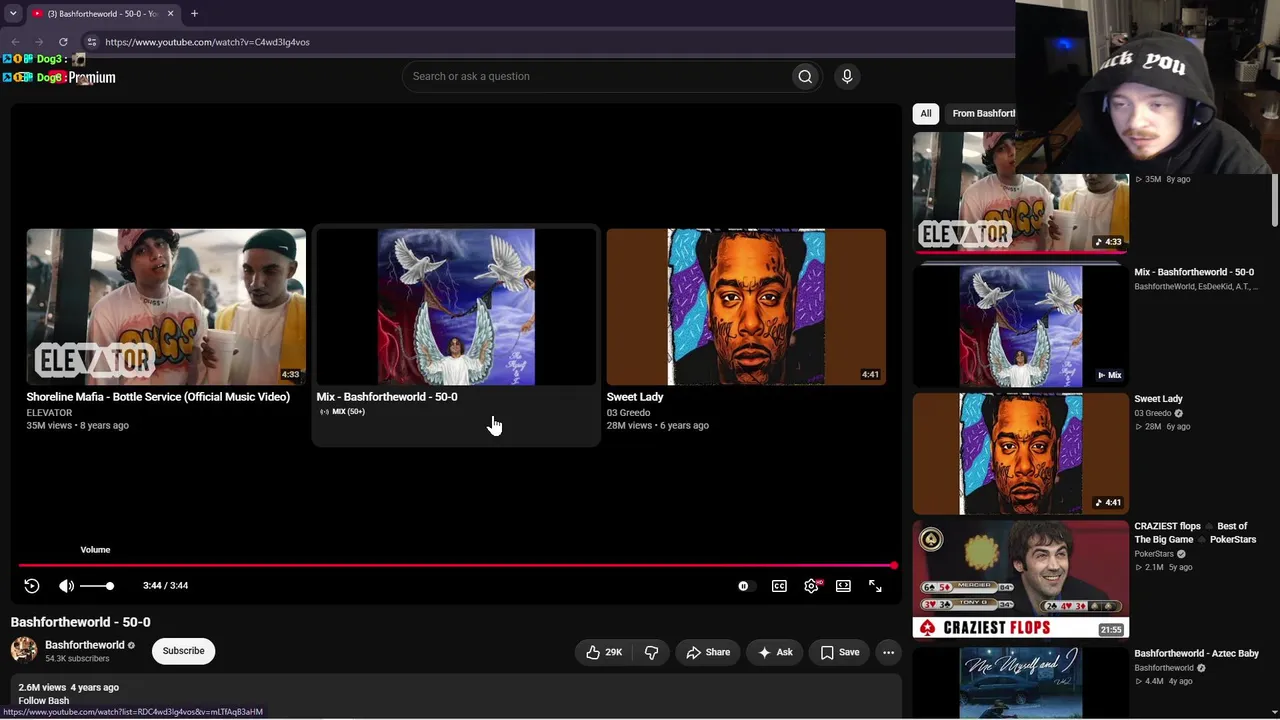The width and height of the screenshot is (1280, 720).
Task: Play Sweet Lady end-screen thumbnail
Action: pyautogui.click(x=746, y=307)
